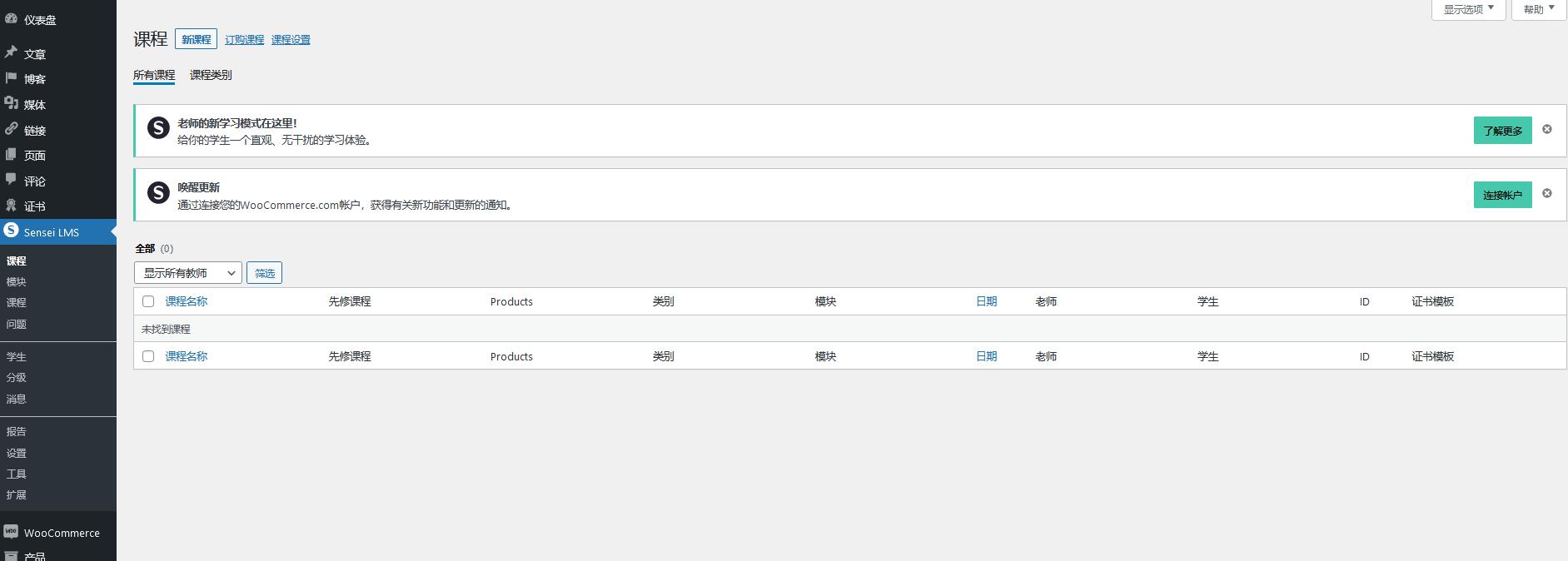Switch to the 所有课程 tab
Image resolution: width=1568 pixels, height=561 pixels.
tap(154, 75)
